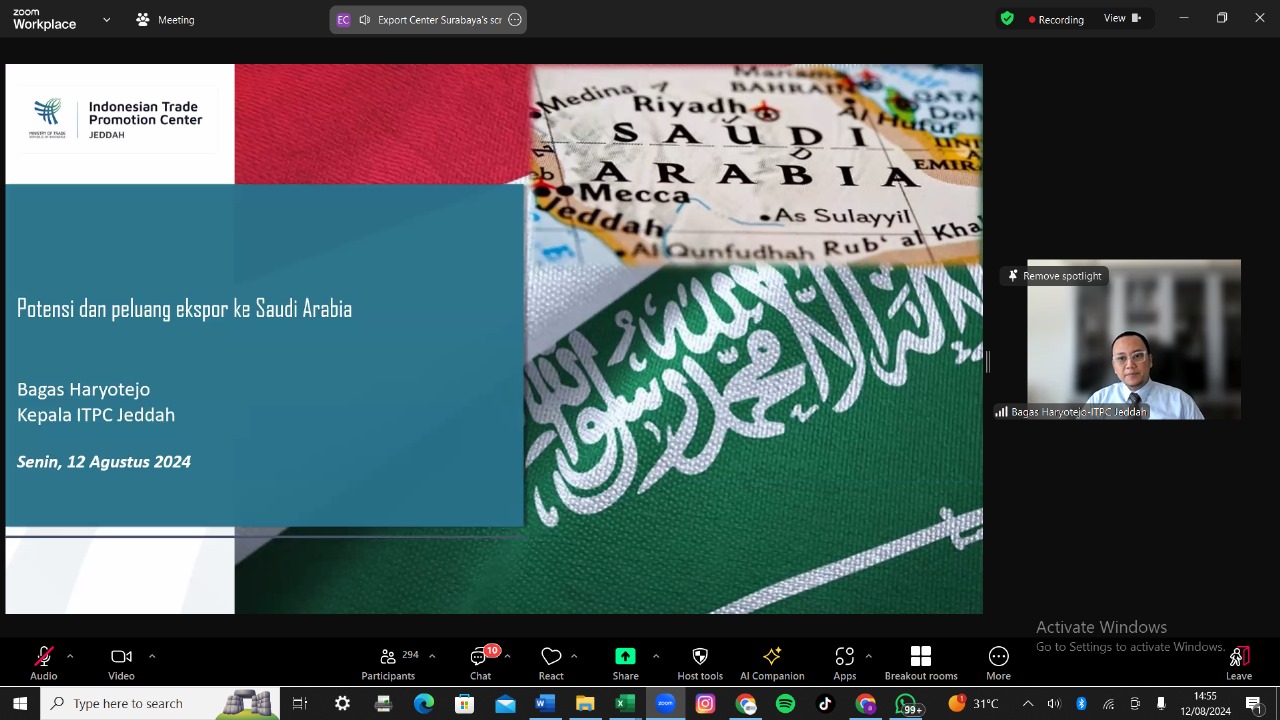Open the Zoom Workplace dropdown arrow
The height and width of the screenshot is (720, 1280).
coord(106,19)
